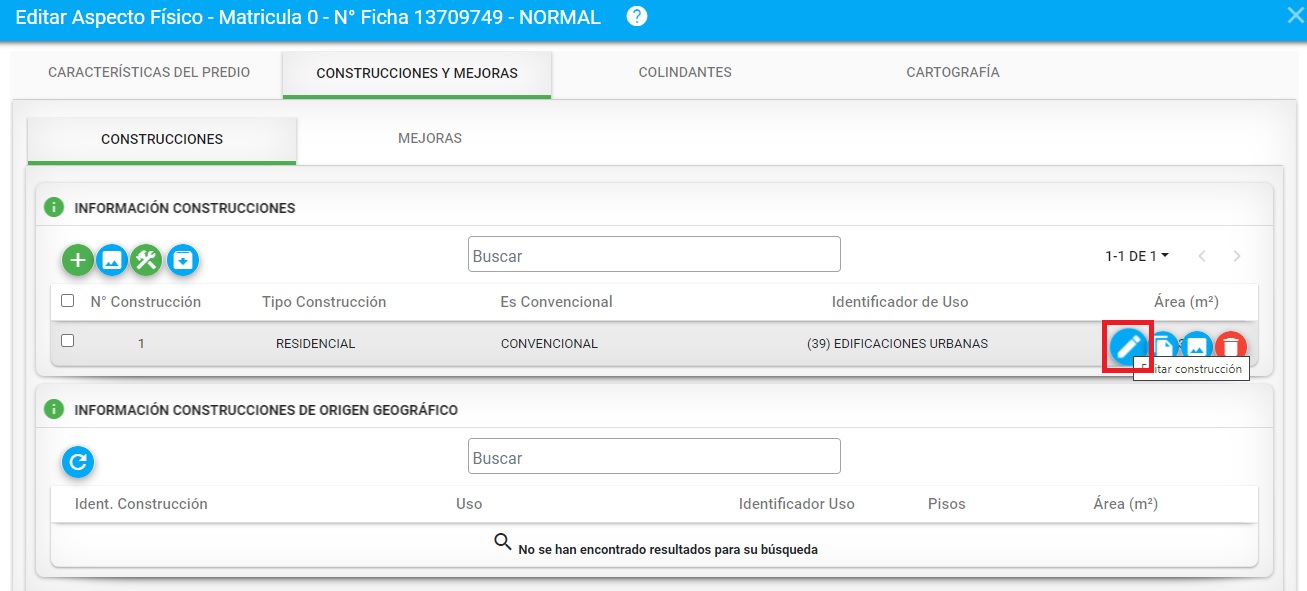Click the Pisos column header
This screenshot has width=1307, height=591.
(947, 504)
